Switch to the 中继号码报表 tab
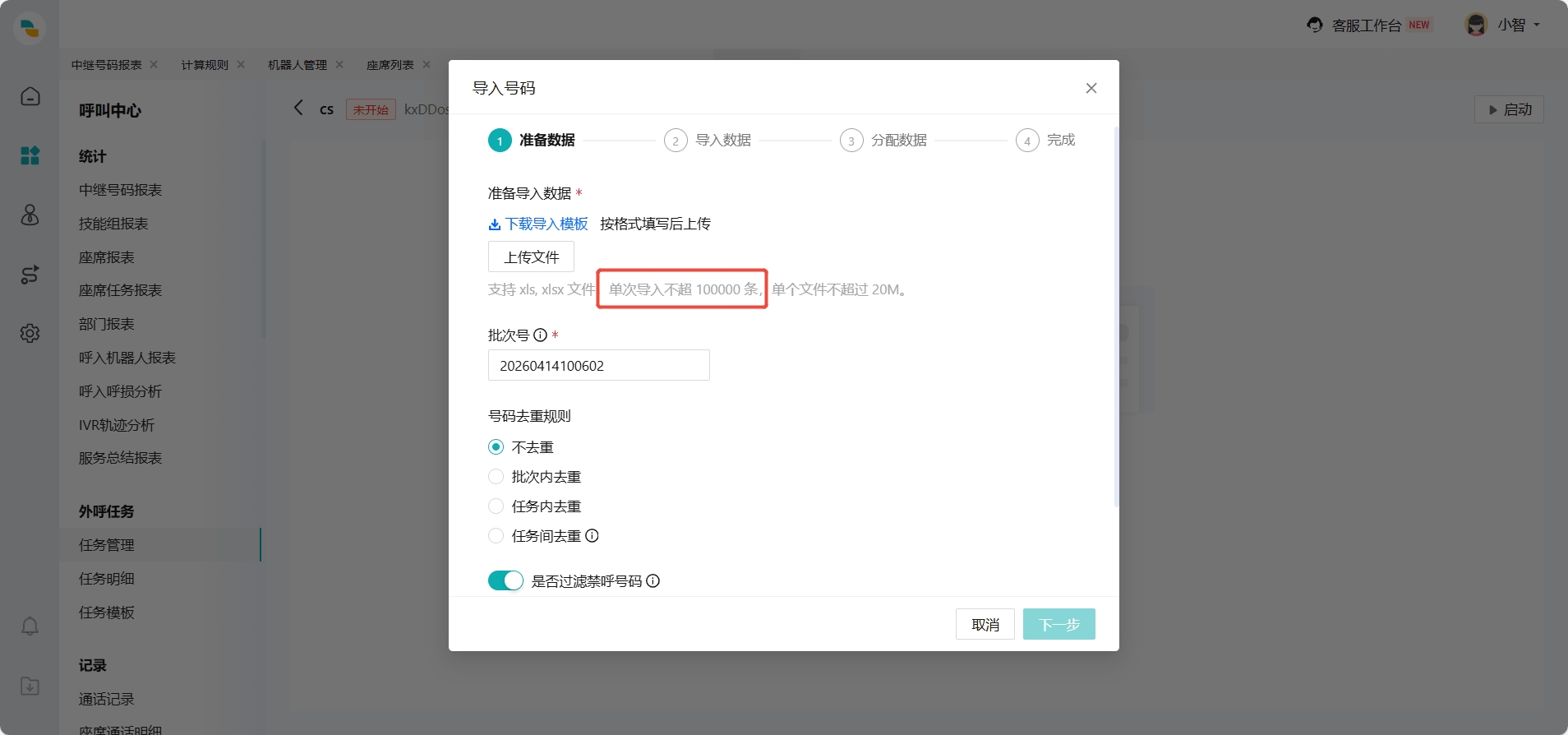The image size is (1568, 735). (x=106, y=65)
